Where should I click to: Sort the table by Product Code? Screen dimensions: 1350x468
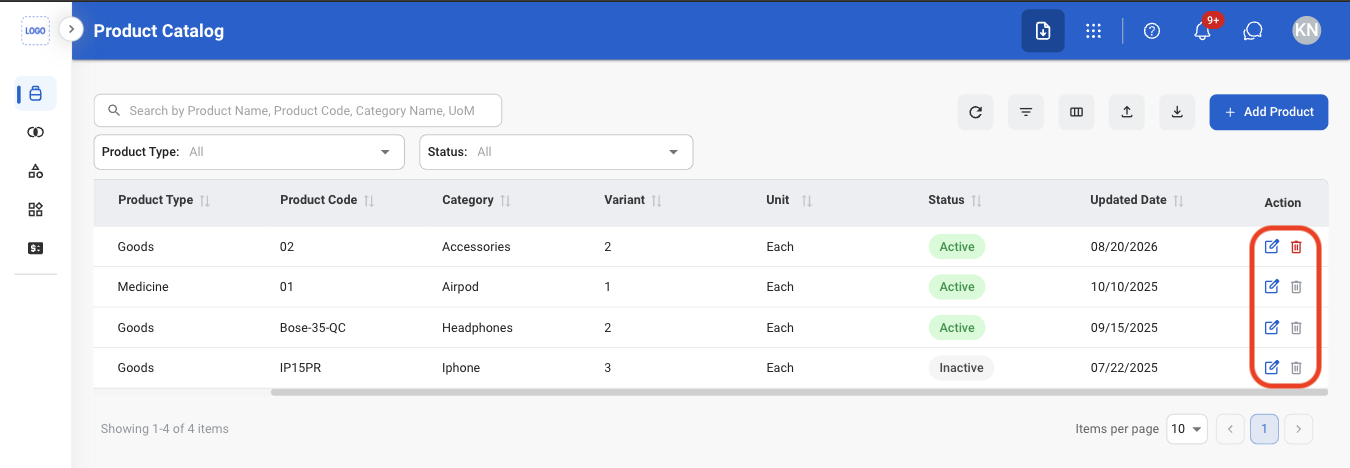click(369, 201)
